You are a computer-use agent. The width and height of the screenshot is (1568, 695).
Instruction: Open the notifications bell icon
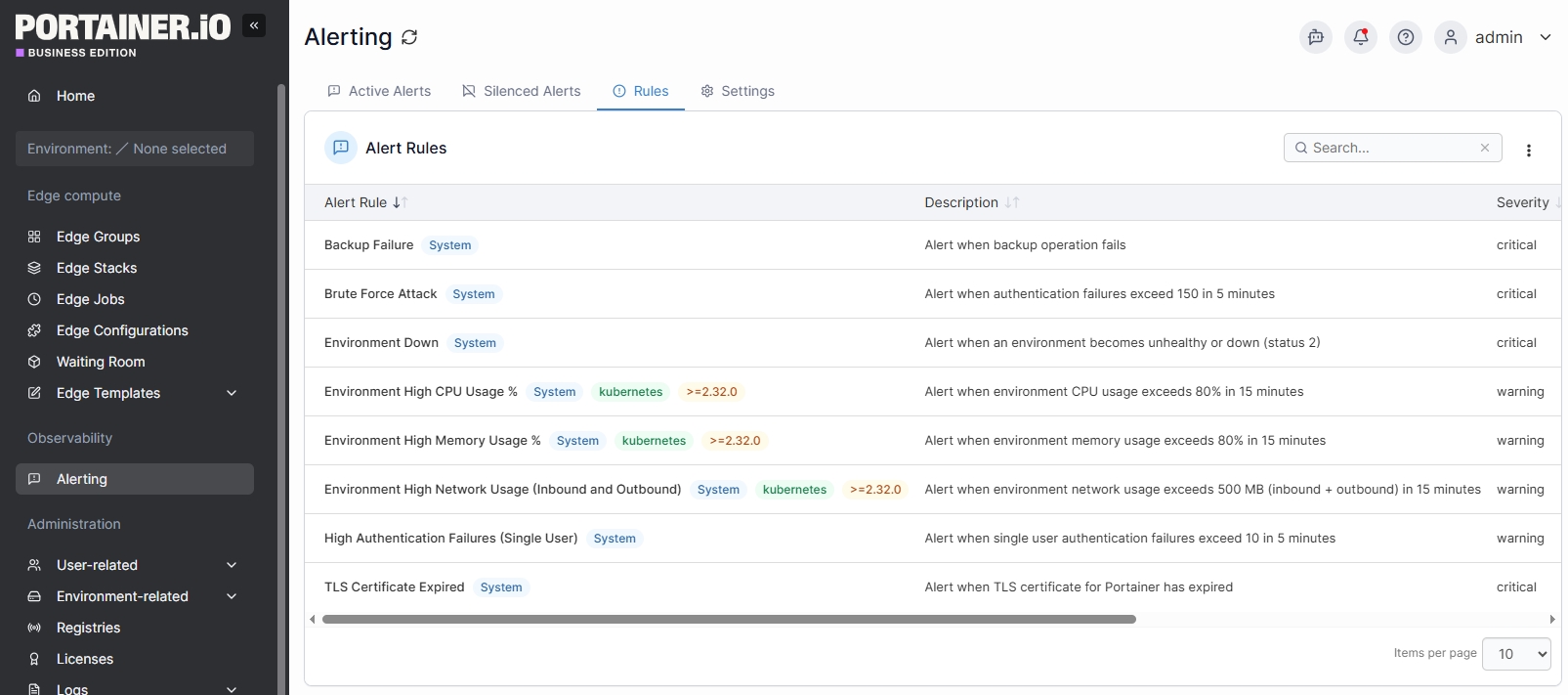click(x=1360, y=37)
